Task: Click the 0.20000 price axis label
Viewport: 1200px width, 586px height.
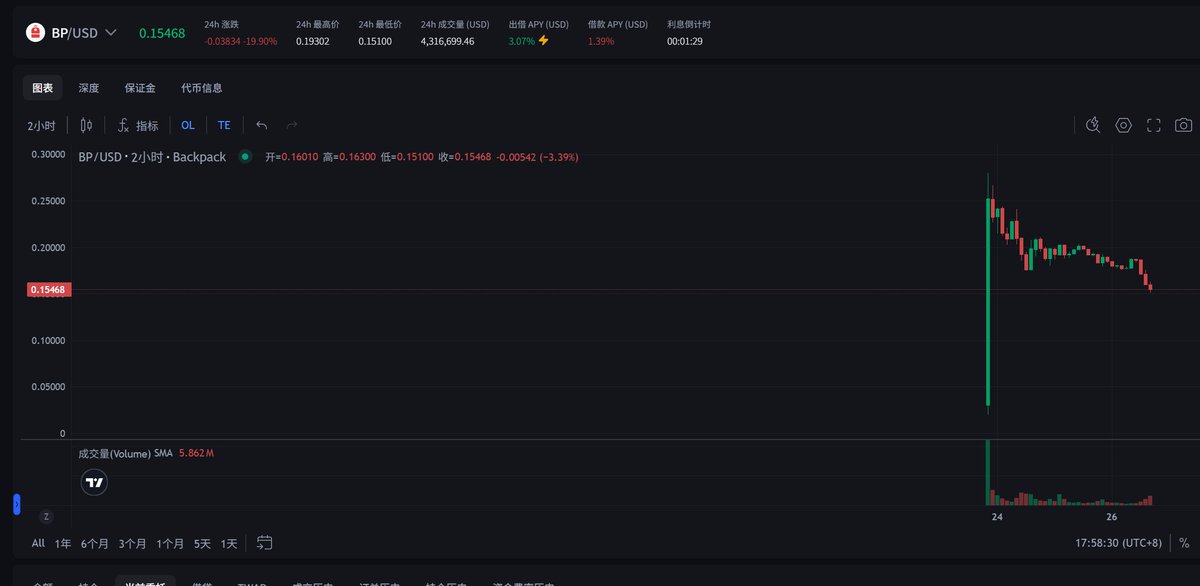Action: pyautogui.click(x=48, y=247)
